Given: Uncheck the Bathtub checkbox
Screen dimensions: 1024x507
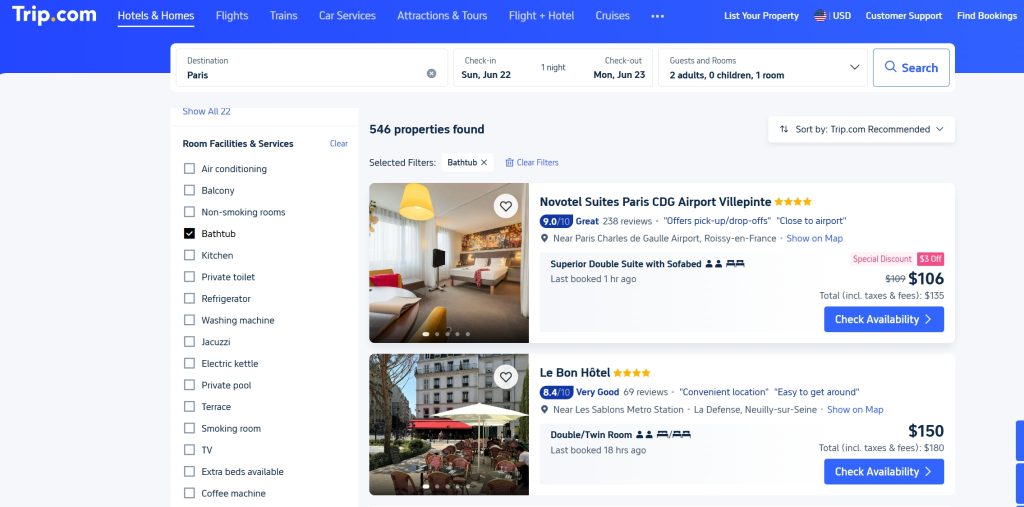Looking at the screenshot, I should coord(189,233).
